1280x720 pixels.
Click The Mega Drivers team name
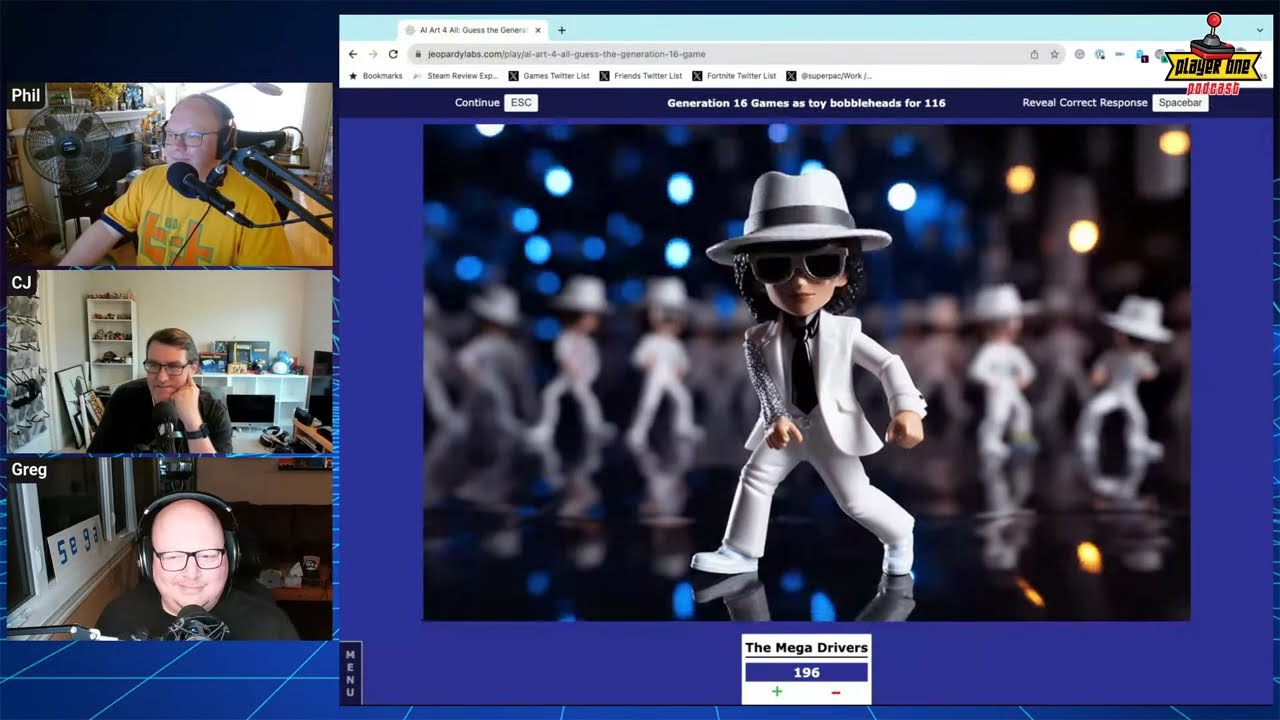(806, 648)
